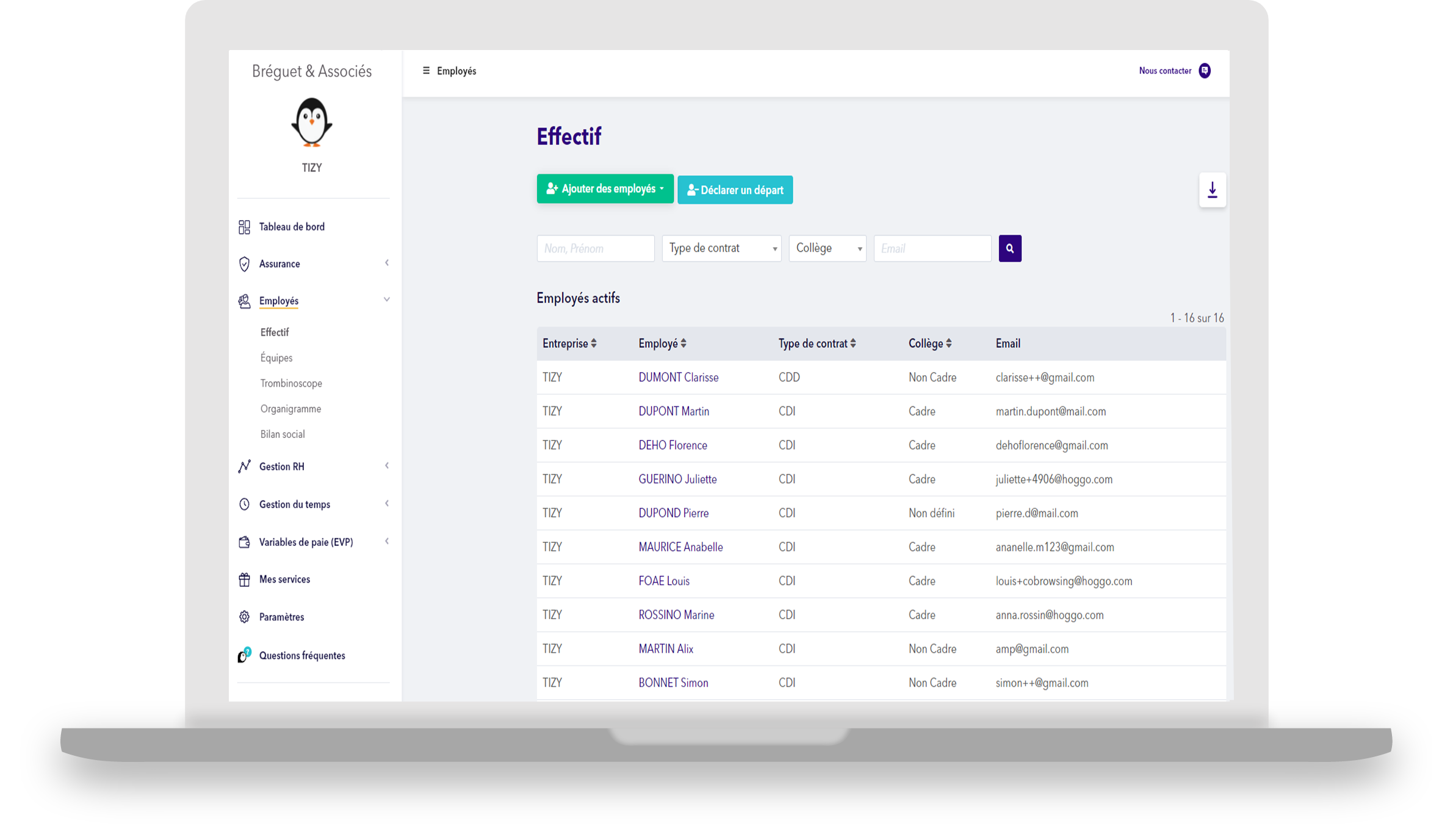Click Ajouter des employés button
Screen dimensions: 1453x840
click(604, 189)
